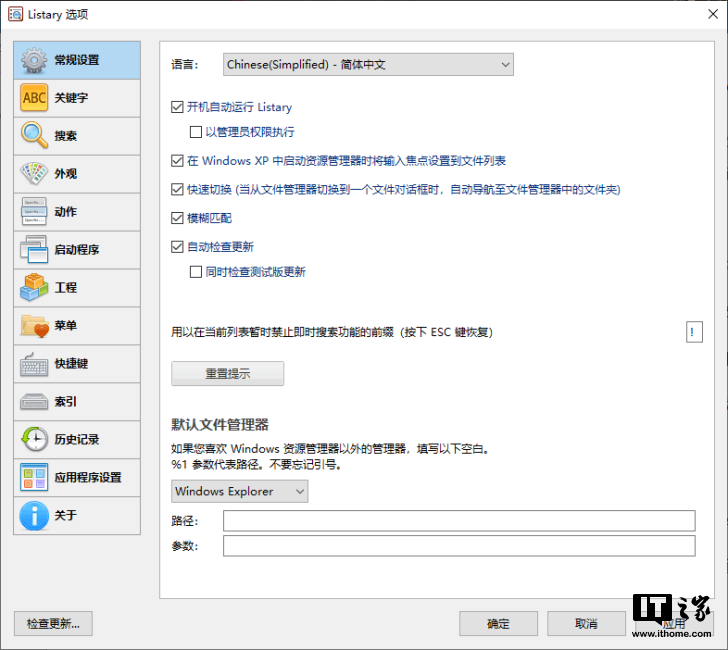Click the color palette icon for 外观
Viewport: 728px width, 650px height.
[34, 174]
